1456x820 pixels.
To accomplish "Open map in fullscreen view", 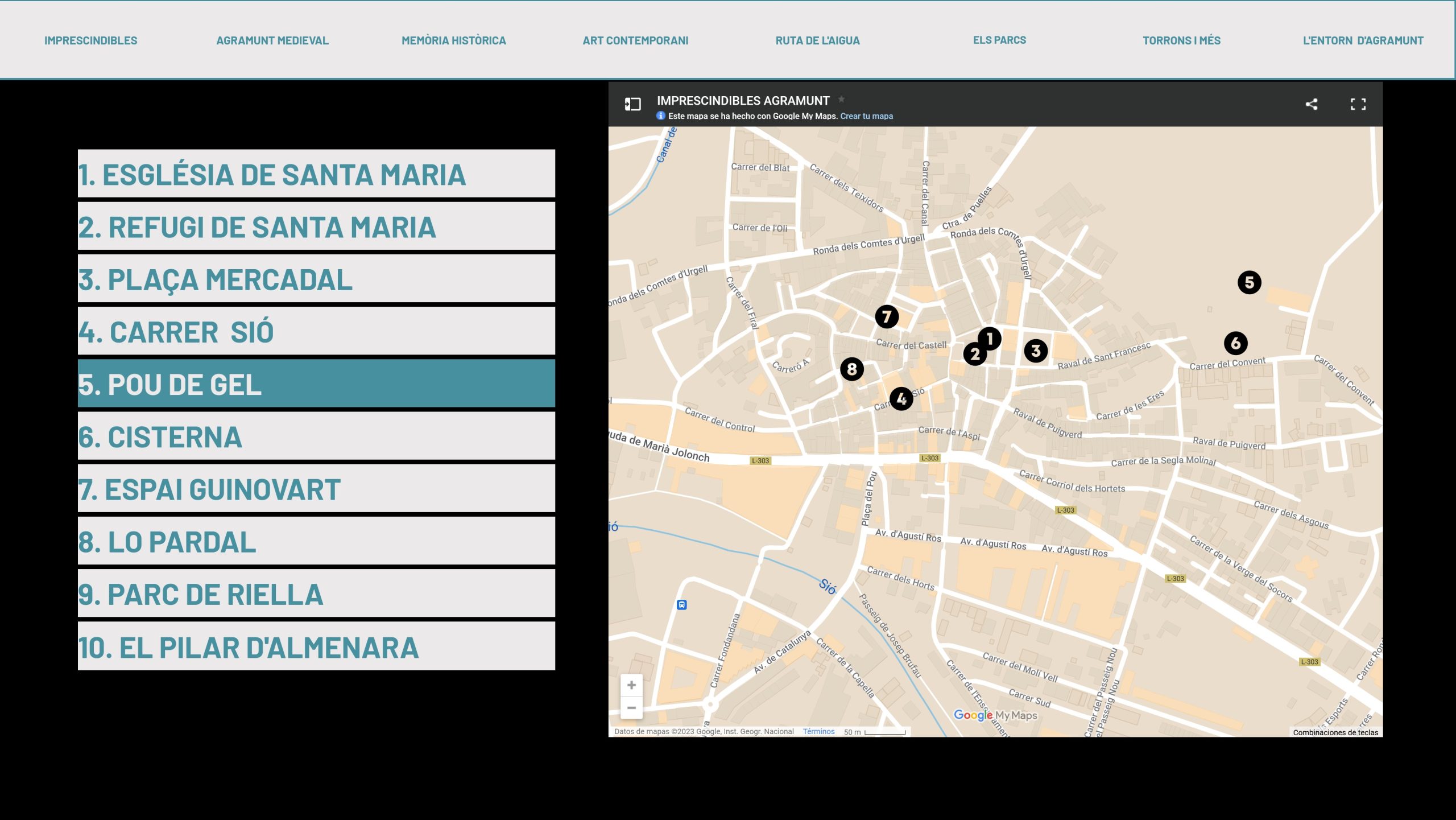I will (x=1358, y=104).
